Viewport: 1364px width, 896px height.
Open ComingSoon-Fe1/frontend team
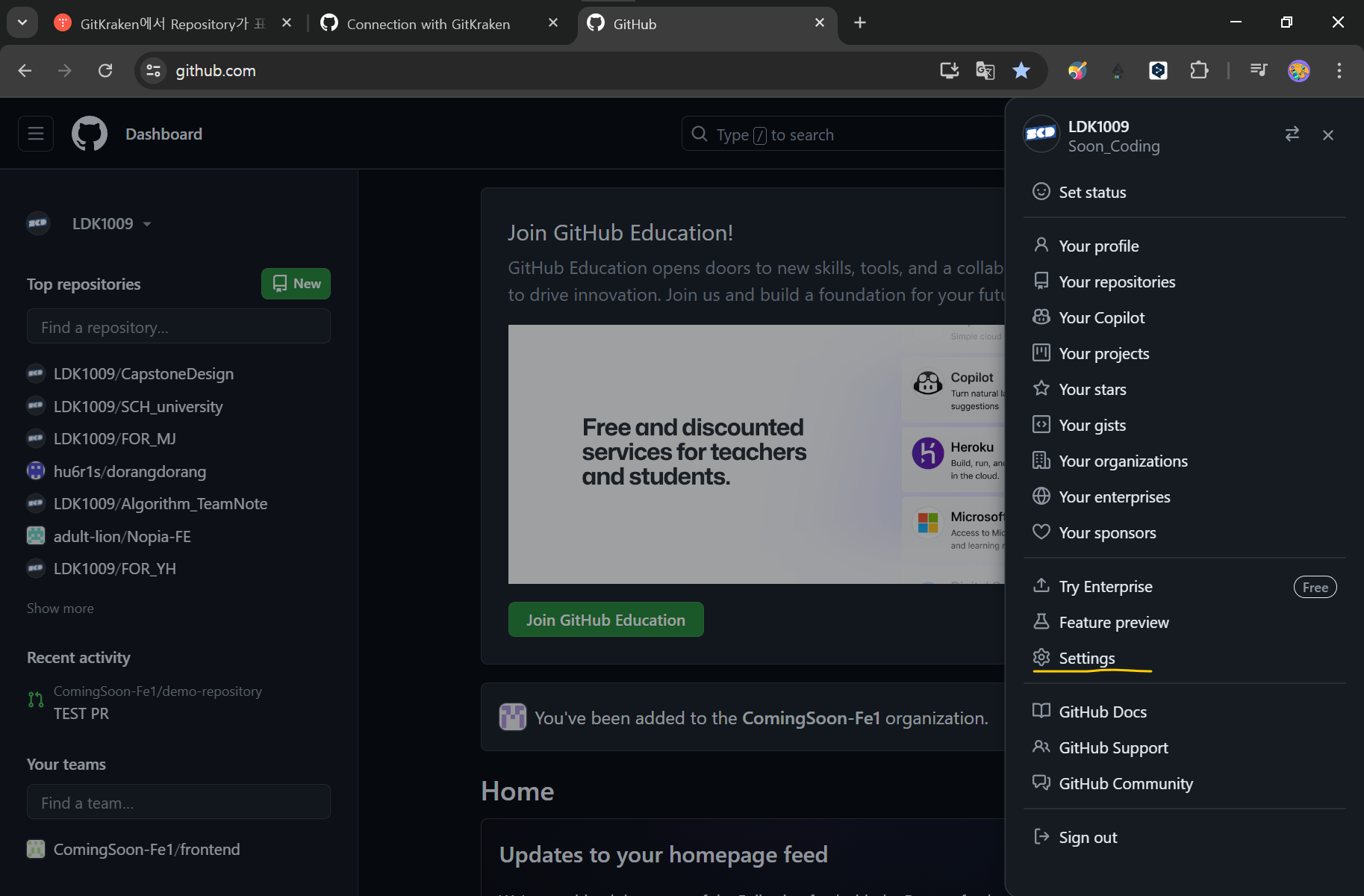[x=146, y=849]
